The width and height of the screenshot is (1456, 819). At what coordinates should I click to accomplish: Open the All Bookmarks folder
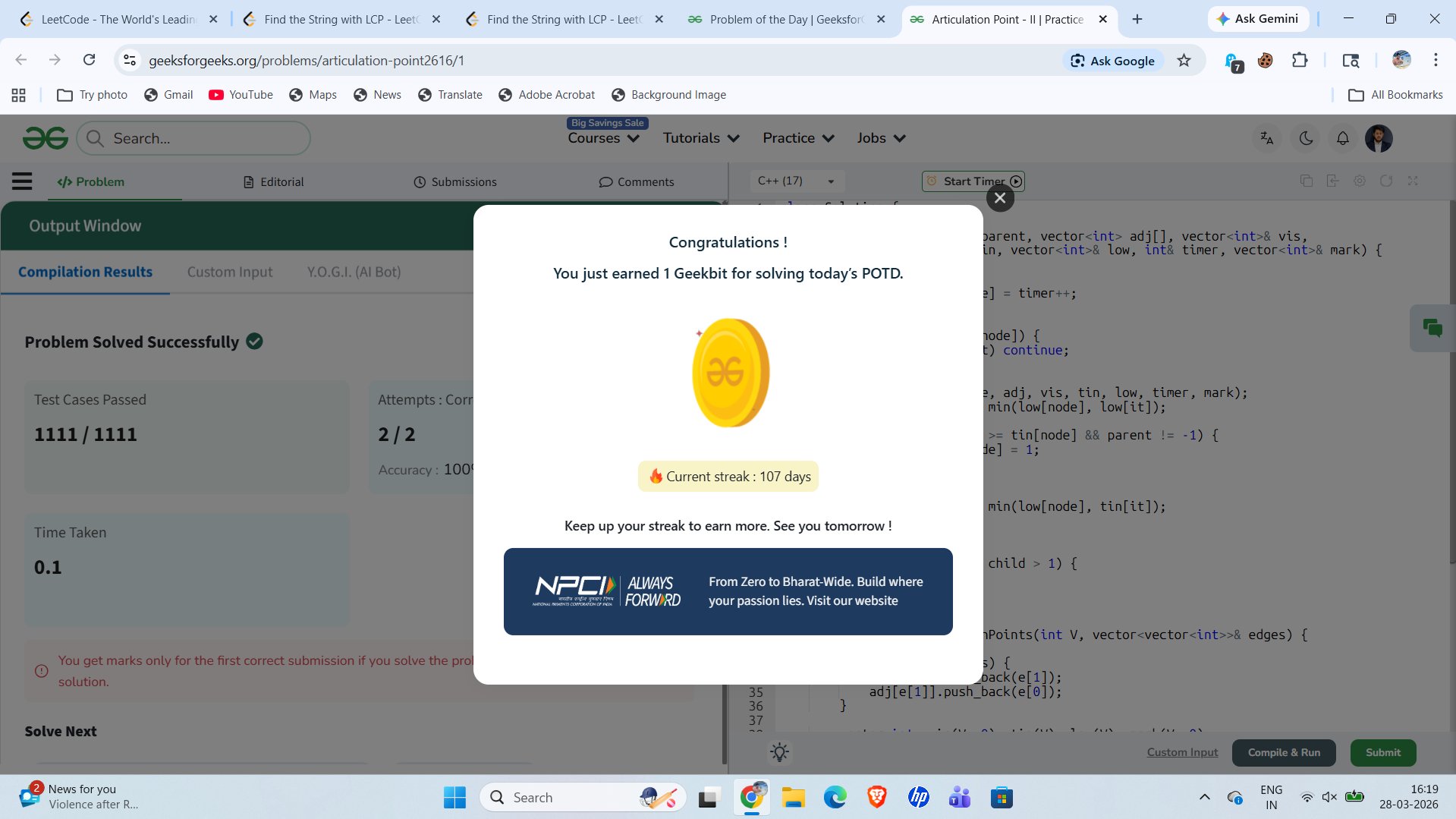click(x=1395, y=95)
